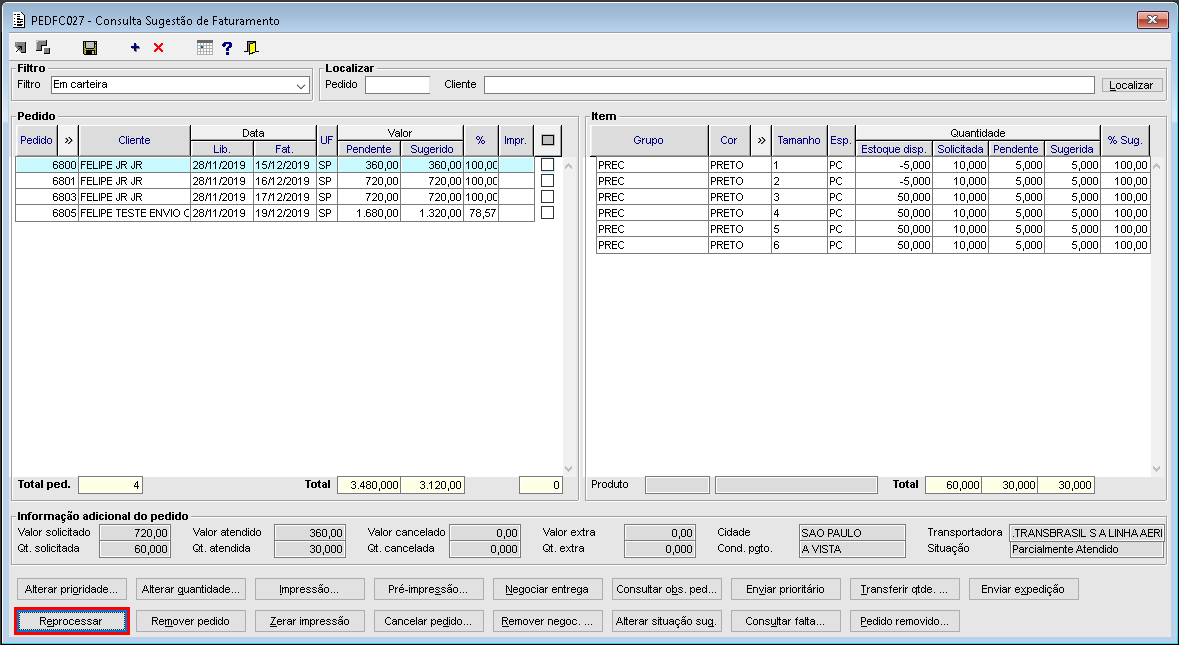The height and width of the screenshot is (645, 1179).
Task: Click the save (floppy disk) toolbar icon
Action: [90, 48]
